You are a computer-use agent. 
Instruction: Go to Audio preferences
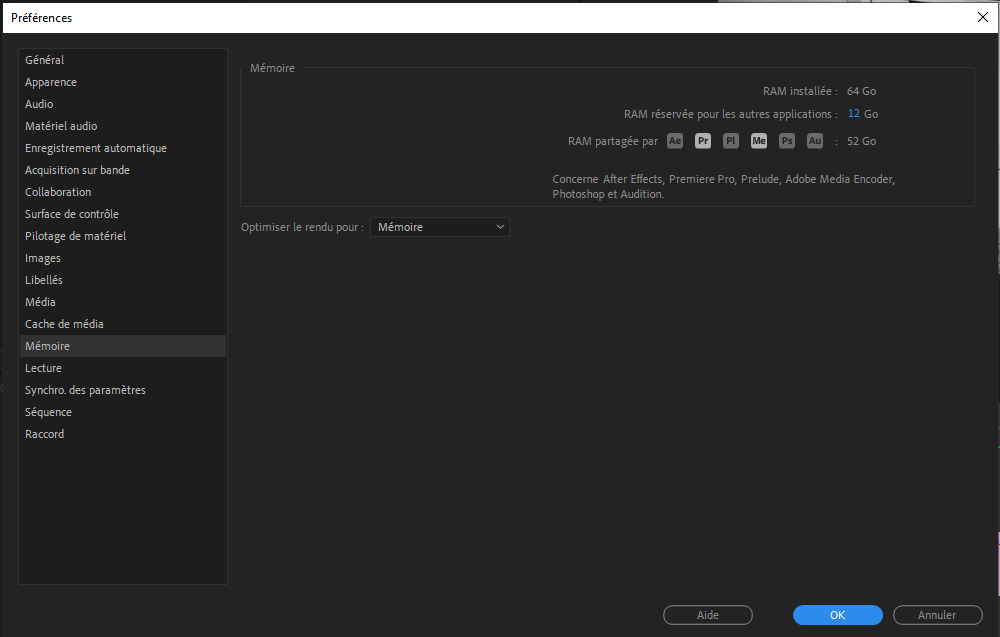tap(40, 104)
